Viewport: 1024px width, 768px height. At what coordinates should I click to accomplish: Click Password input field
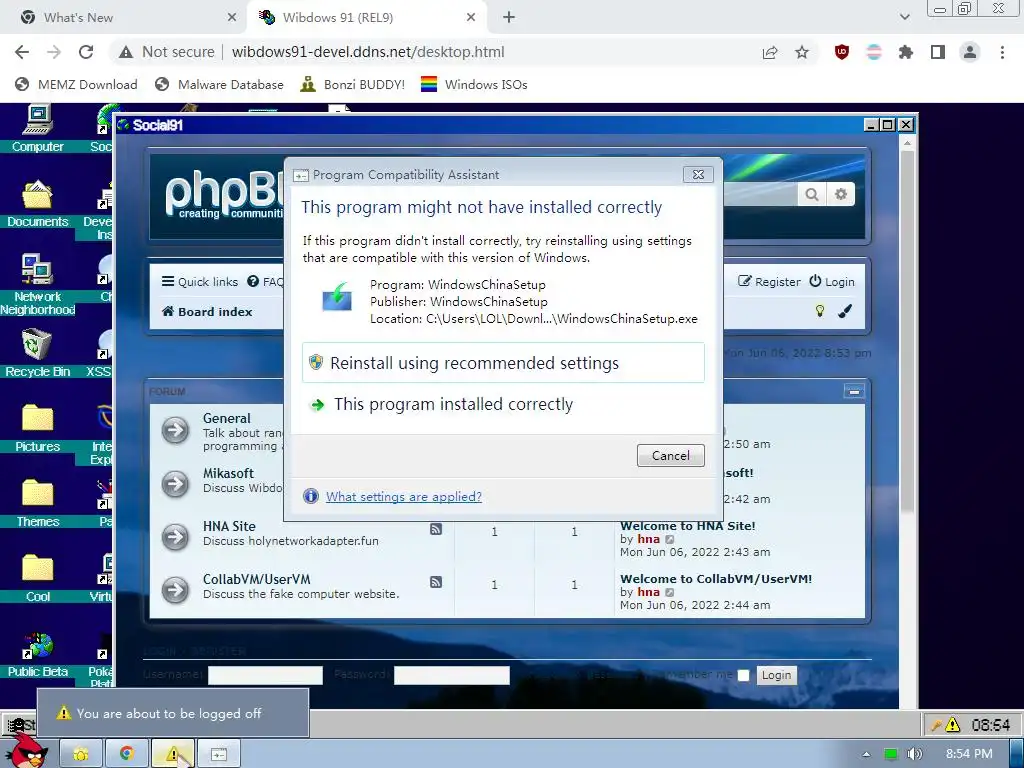pyautogui.click(x=451, y=675)
